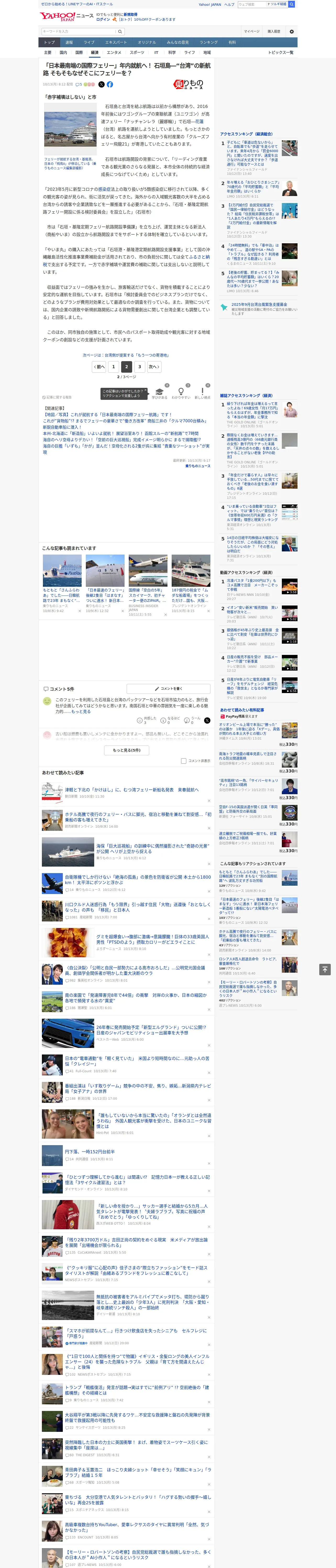Click the コメントを書く button
The height and width of the screenshot is (1568, 336).
[x=169, y=689]
